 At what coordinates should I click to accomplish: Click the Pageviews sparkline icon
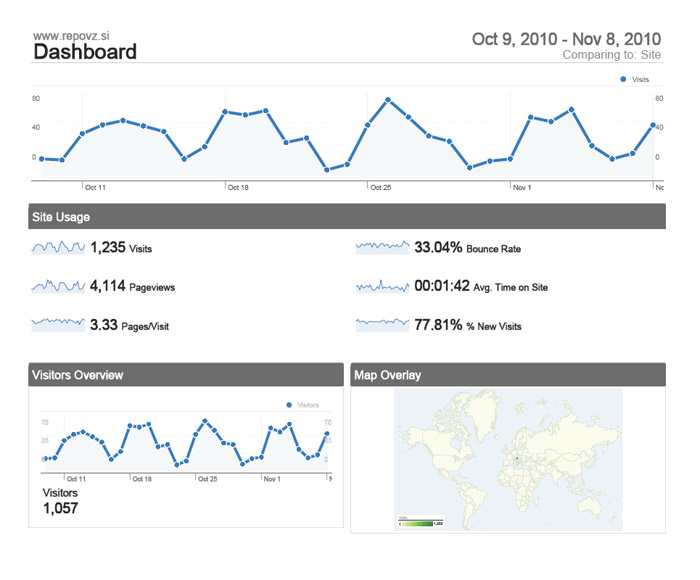point(58,286)
